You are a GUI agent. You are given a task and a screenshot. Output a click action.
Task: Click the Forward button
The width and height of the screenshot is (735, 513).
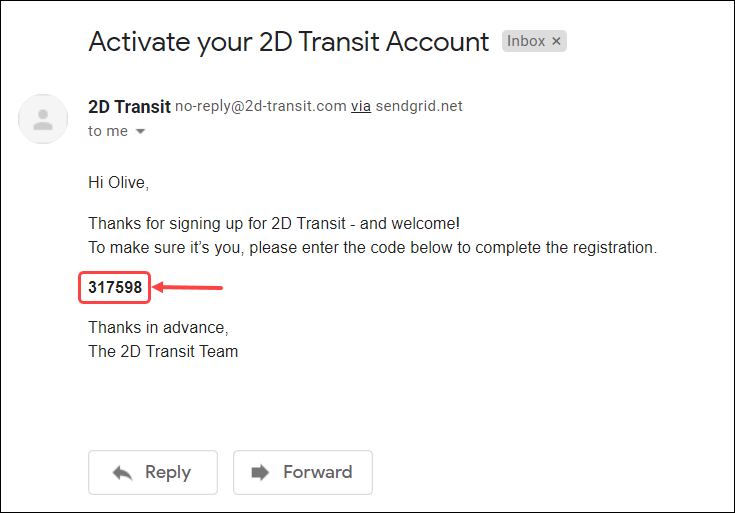(303, 472)
